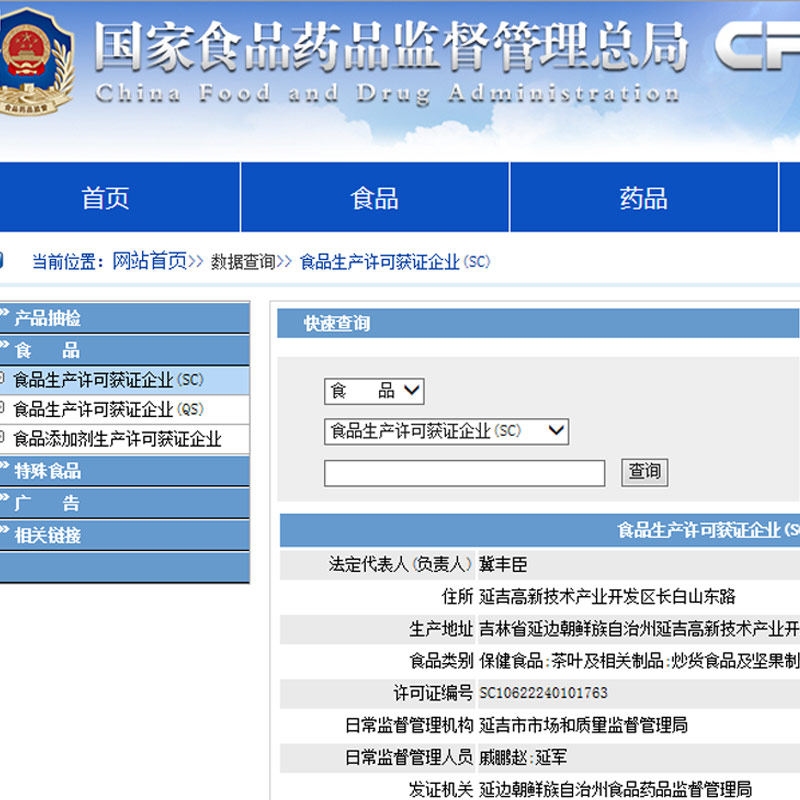Expand the 食品生产许可获证企业 (SC) dropdown
The image size is (800, 800).
[x=446, y=432]
